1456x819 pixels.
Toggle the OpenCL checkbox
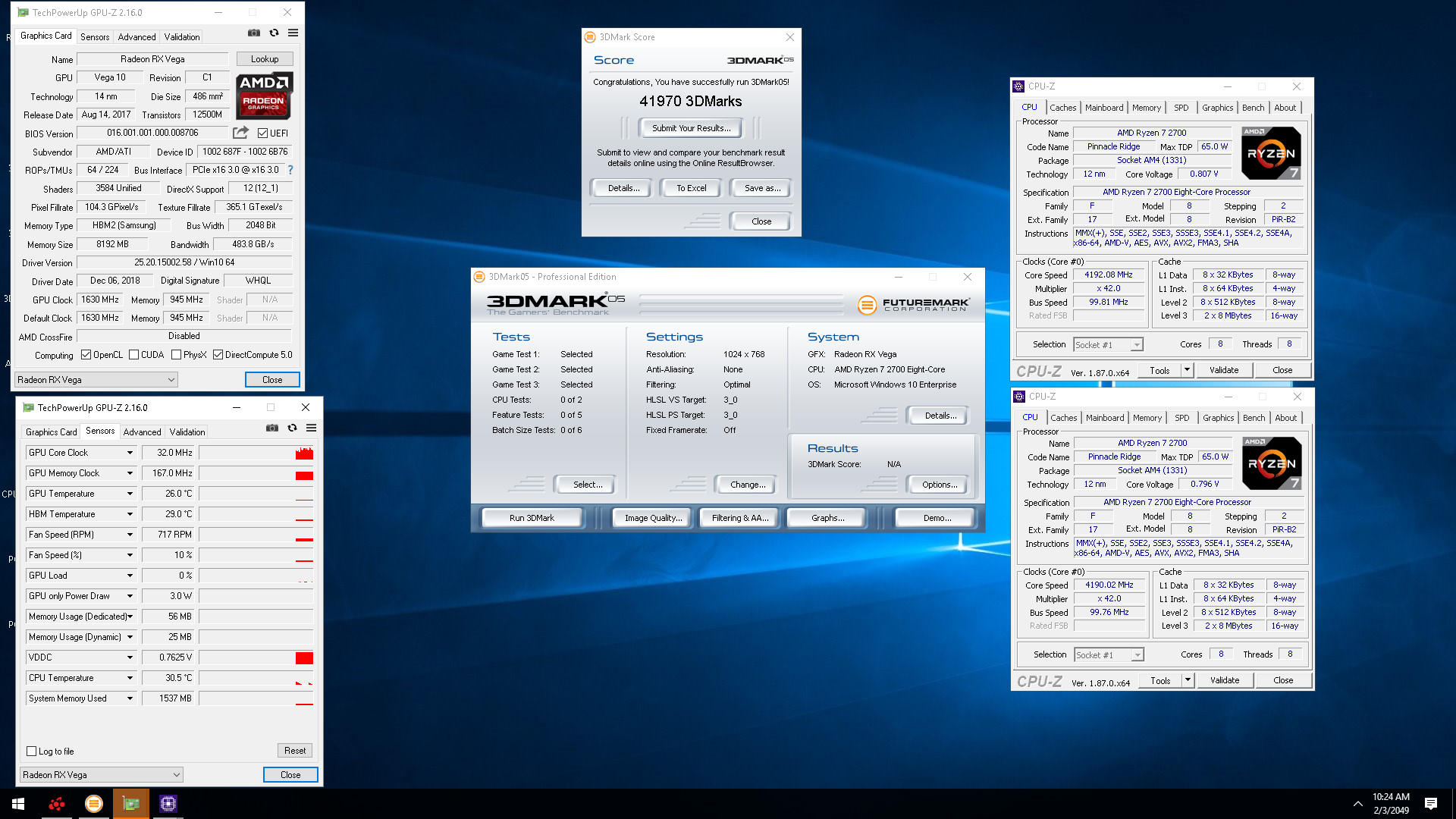[86, 355]
